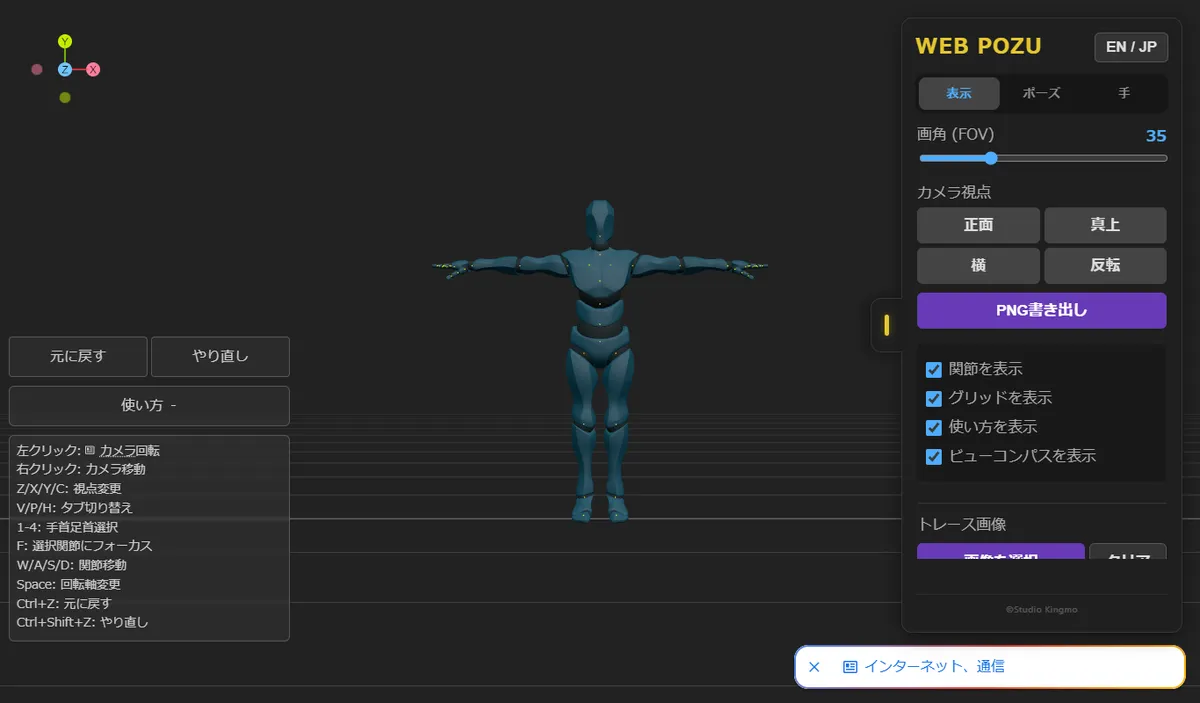The height and width of the screenshot is (703, 1200).
Task: Click the Space: 回転軸変更 help line
Action: tap(69, 584)
